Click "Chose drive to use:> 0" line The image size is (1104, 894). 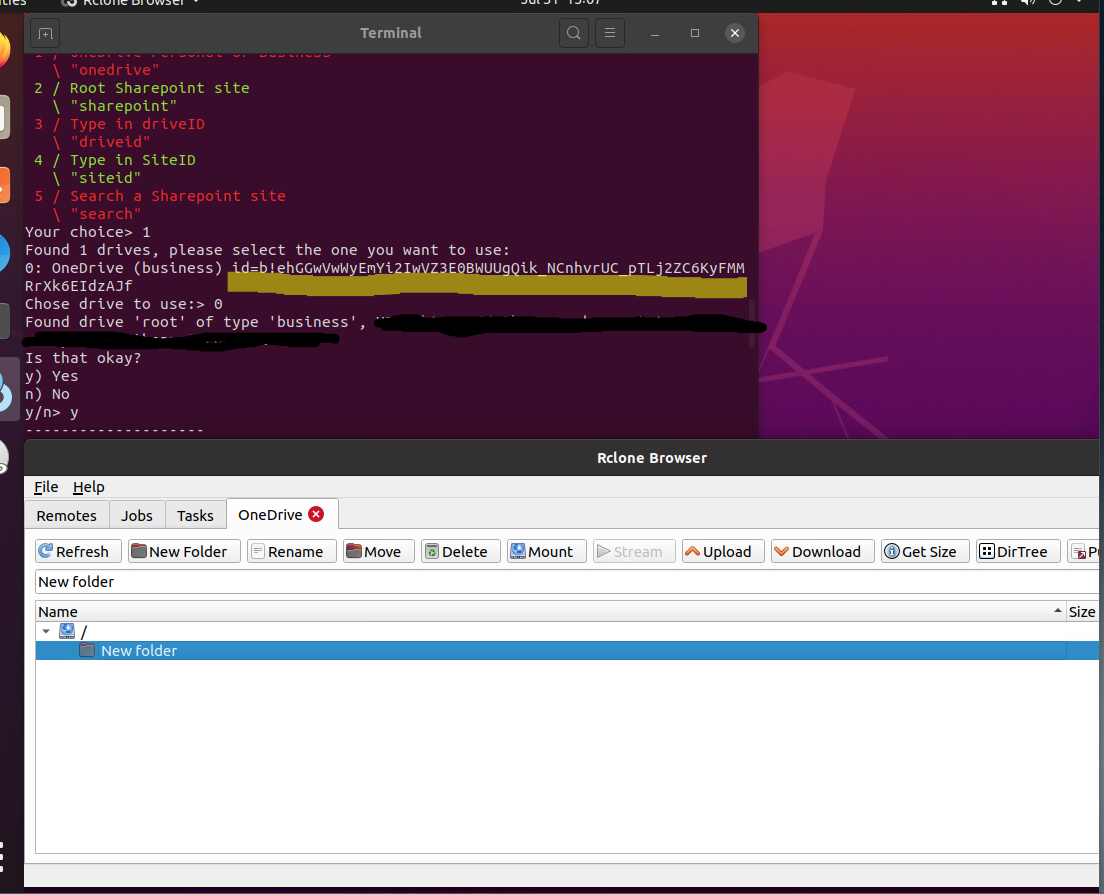point(124,304)
